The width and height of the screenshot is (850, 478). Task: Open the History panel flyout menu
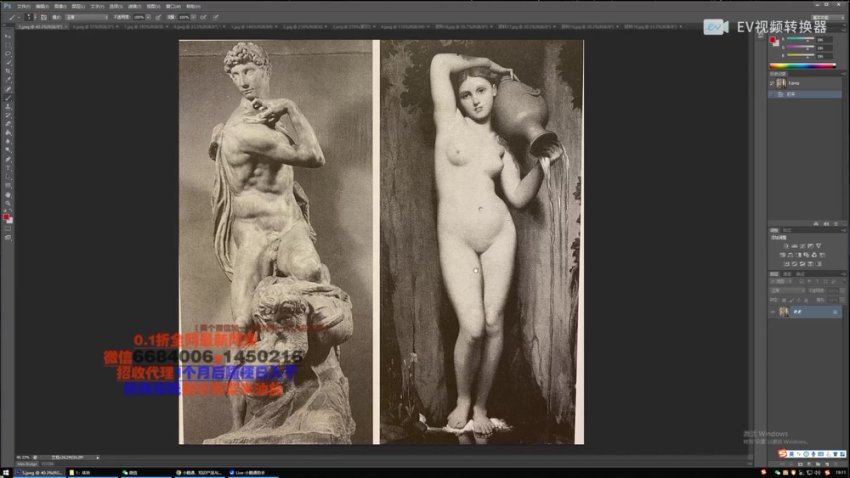843,74
